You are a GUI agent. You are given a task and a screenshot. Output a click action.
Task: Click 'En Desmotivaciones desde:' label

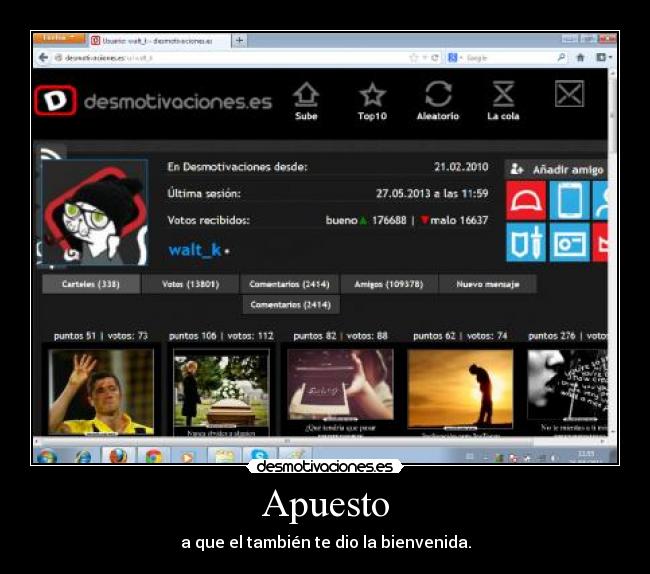click(238, 167)
